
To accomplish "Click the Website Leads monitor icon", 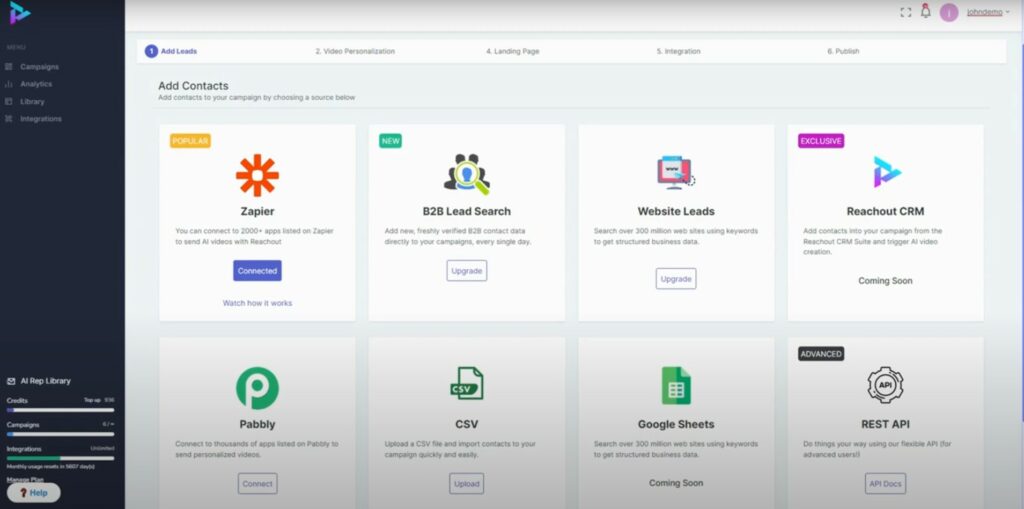I will pyautogui.click(x=676, y=172).
